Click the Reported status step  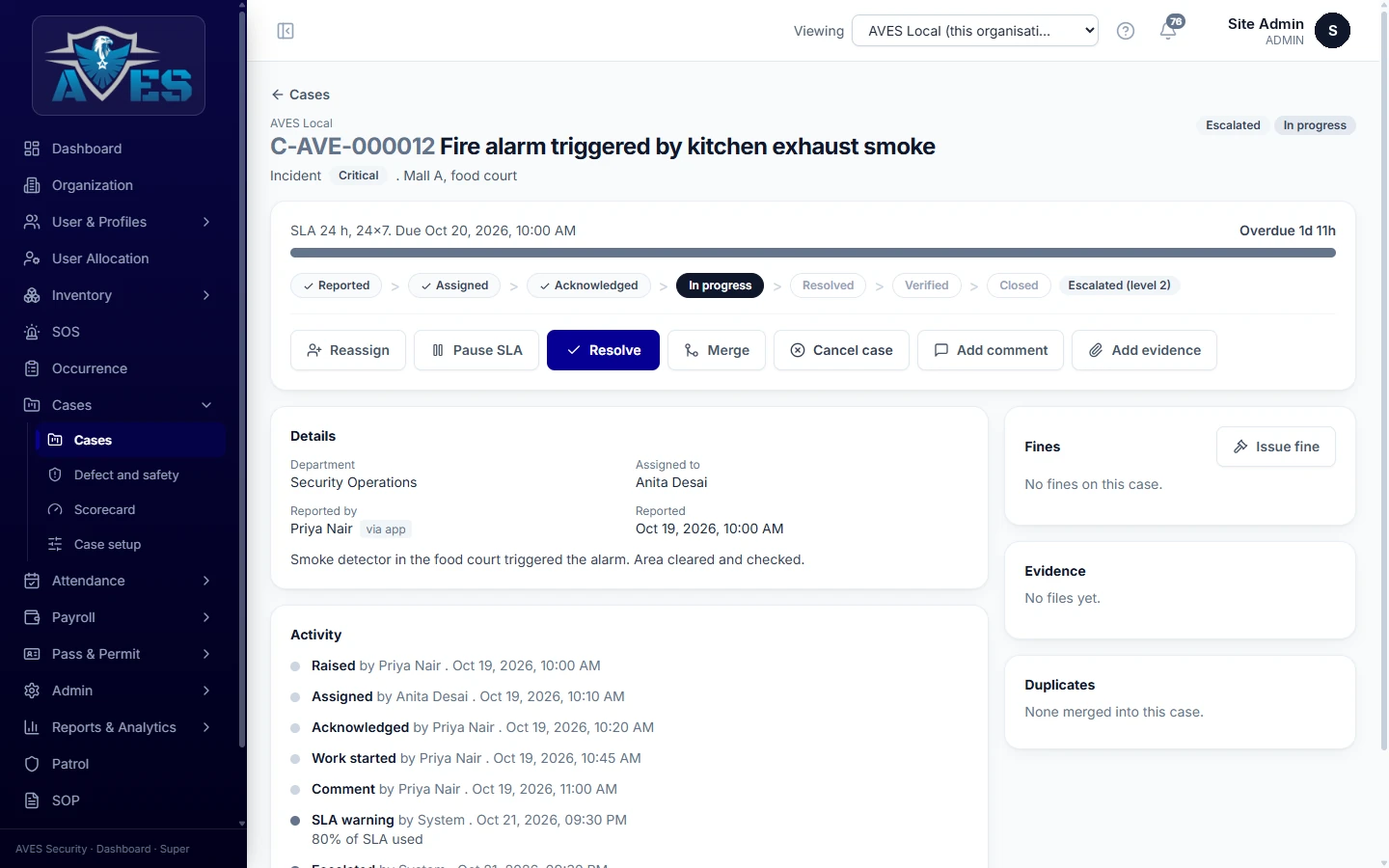pos(337,285)
